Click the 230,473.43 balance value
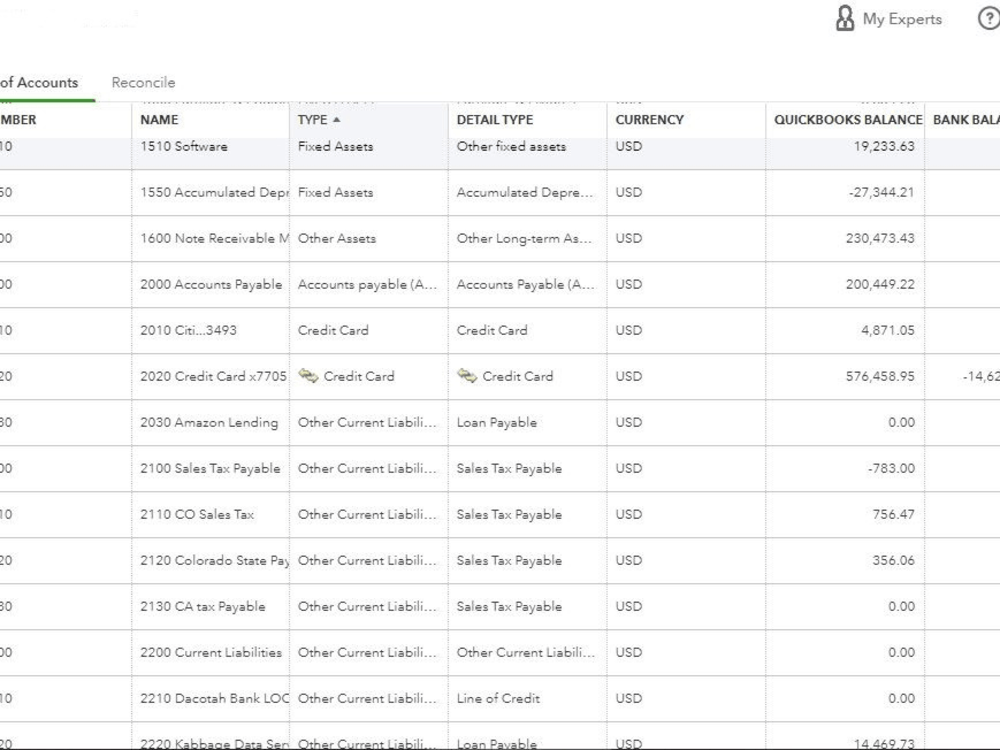Image resolution: width=1000 pixels, height=750 pixels. point(880,238)
